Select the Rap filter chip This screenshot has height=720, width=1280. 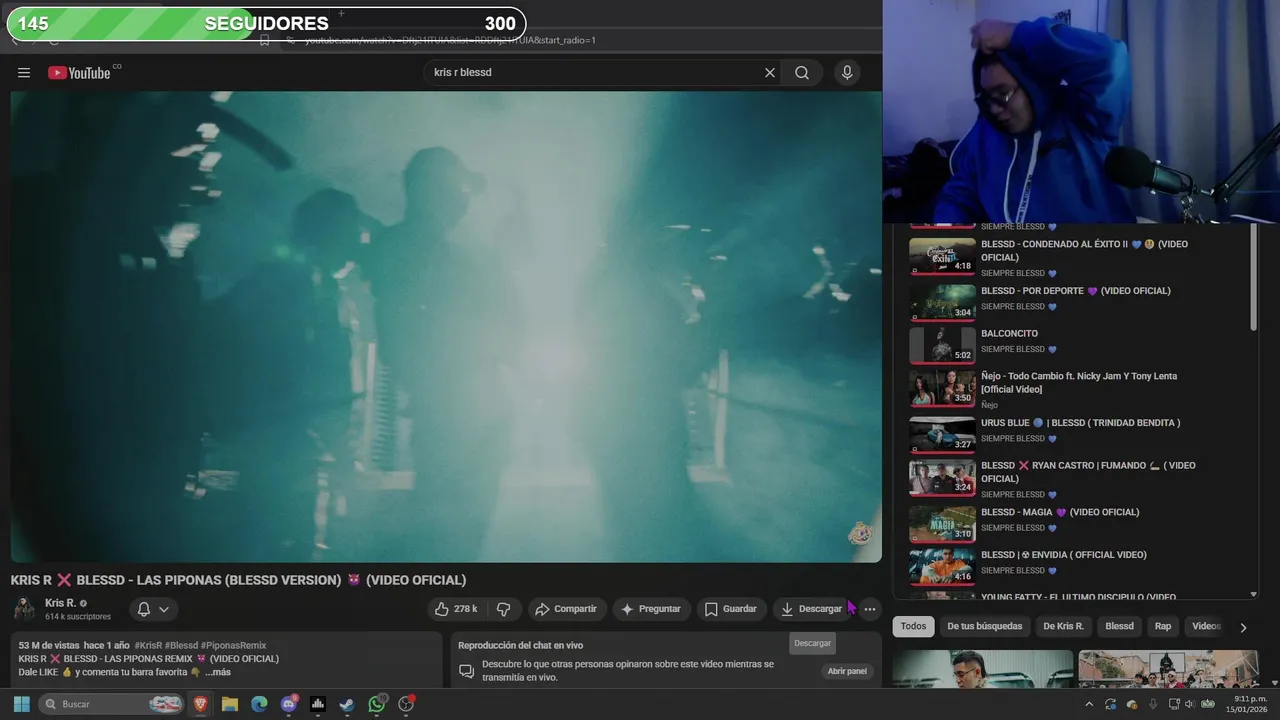pos(1163,626)
